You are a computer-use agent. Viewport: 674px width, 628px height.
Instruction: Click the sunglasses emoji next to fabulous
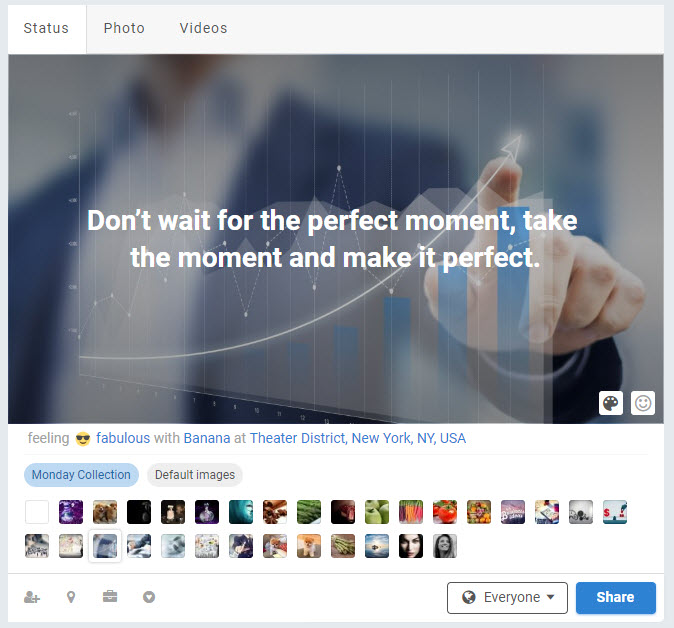(x=83, y=439)
